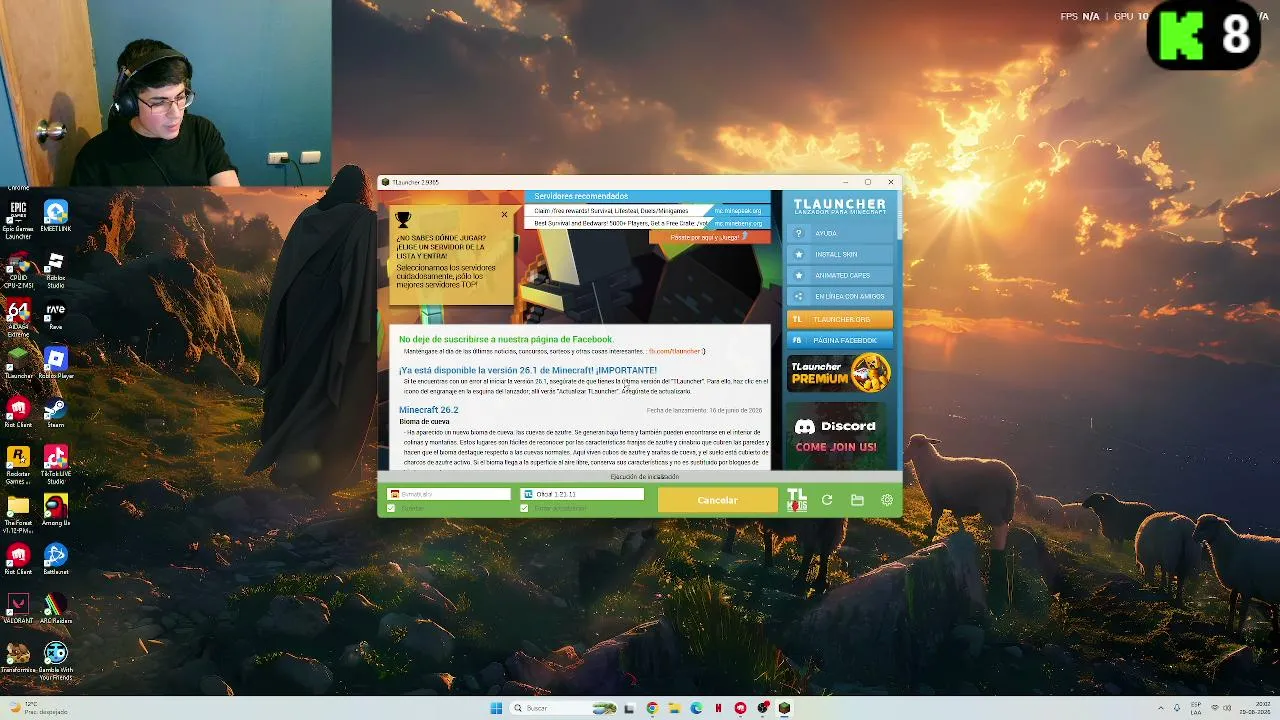Open Roblox Studio desktop icon

point(56,270)
